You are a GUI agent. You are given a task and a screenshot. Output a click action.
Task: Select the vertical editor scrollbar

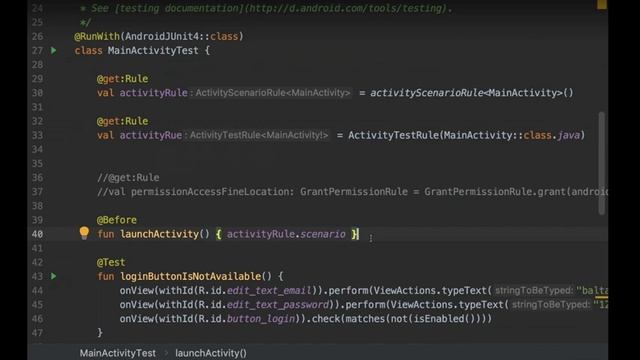(602, 163)
